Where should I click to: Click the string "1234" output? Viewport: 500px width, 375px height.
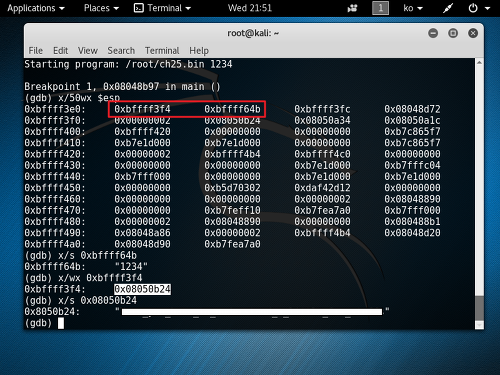coord(131,267)
